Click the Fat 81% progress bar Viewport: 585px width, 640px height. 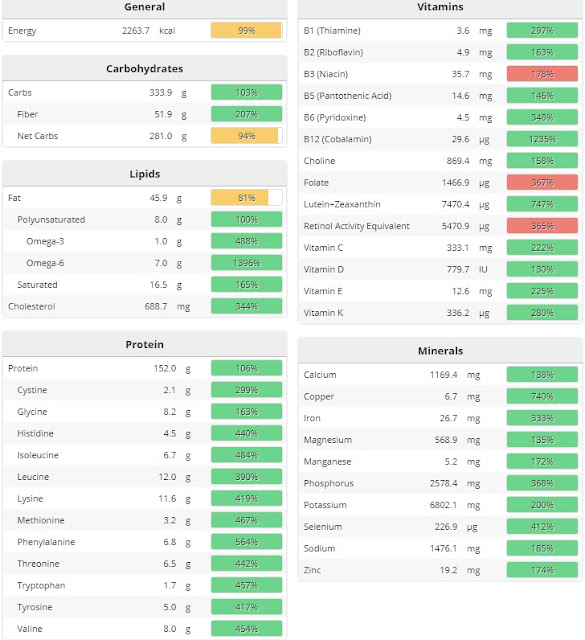[x=247, y=198]
